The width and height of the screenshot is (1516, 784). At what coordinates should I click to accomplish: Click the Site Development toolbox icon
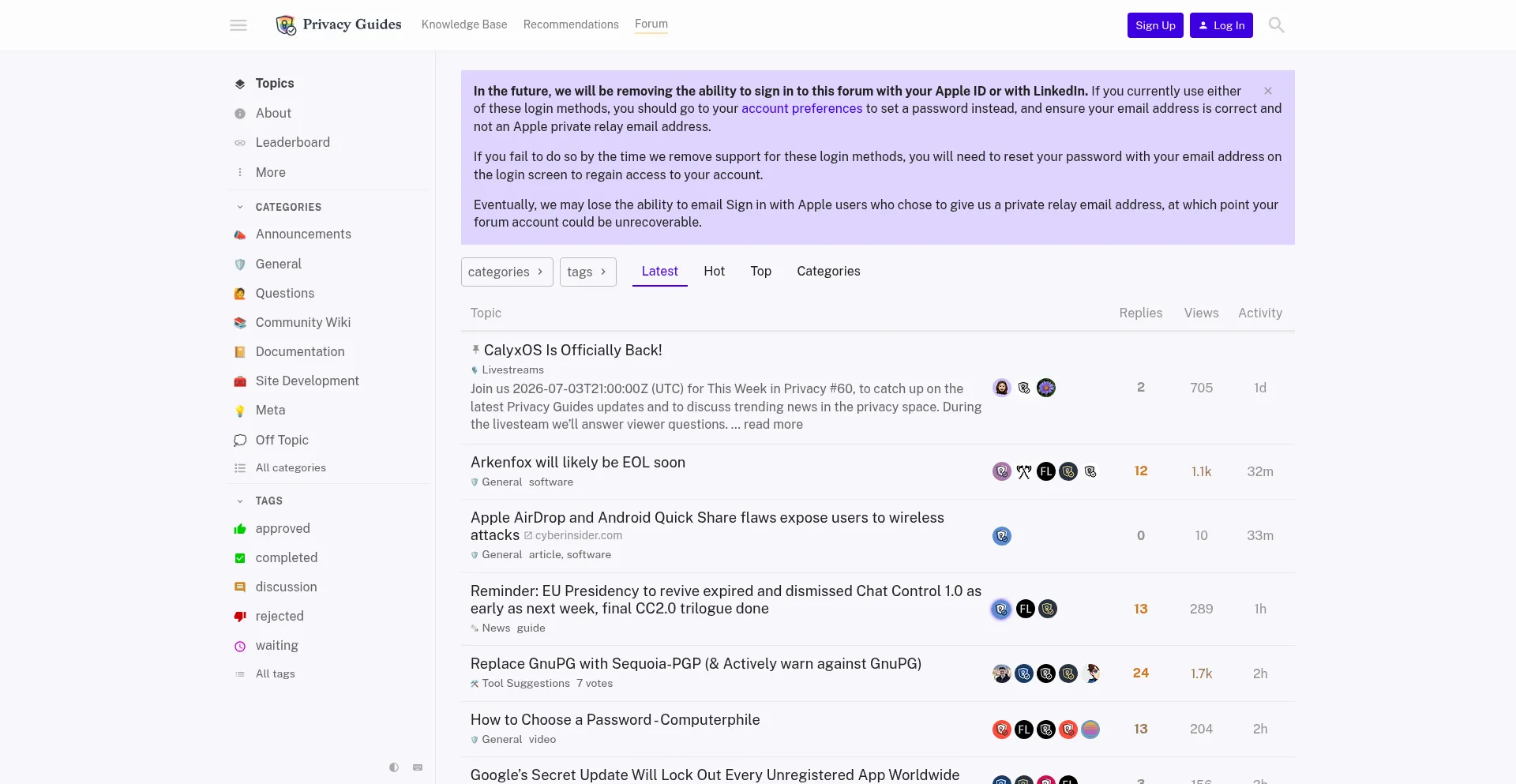240,381
